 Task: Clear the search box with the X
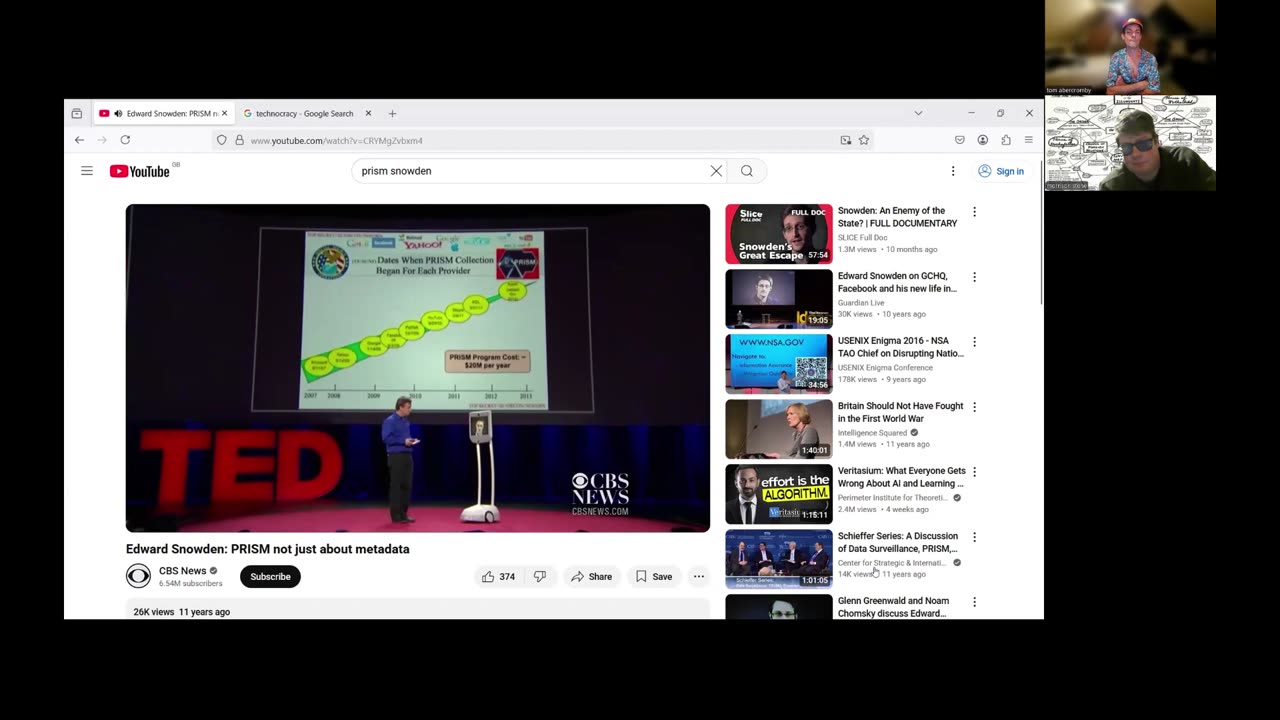(x=716, y=171)
